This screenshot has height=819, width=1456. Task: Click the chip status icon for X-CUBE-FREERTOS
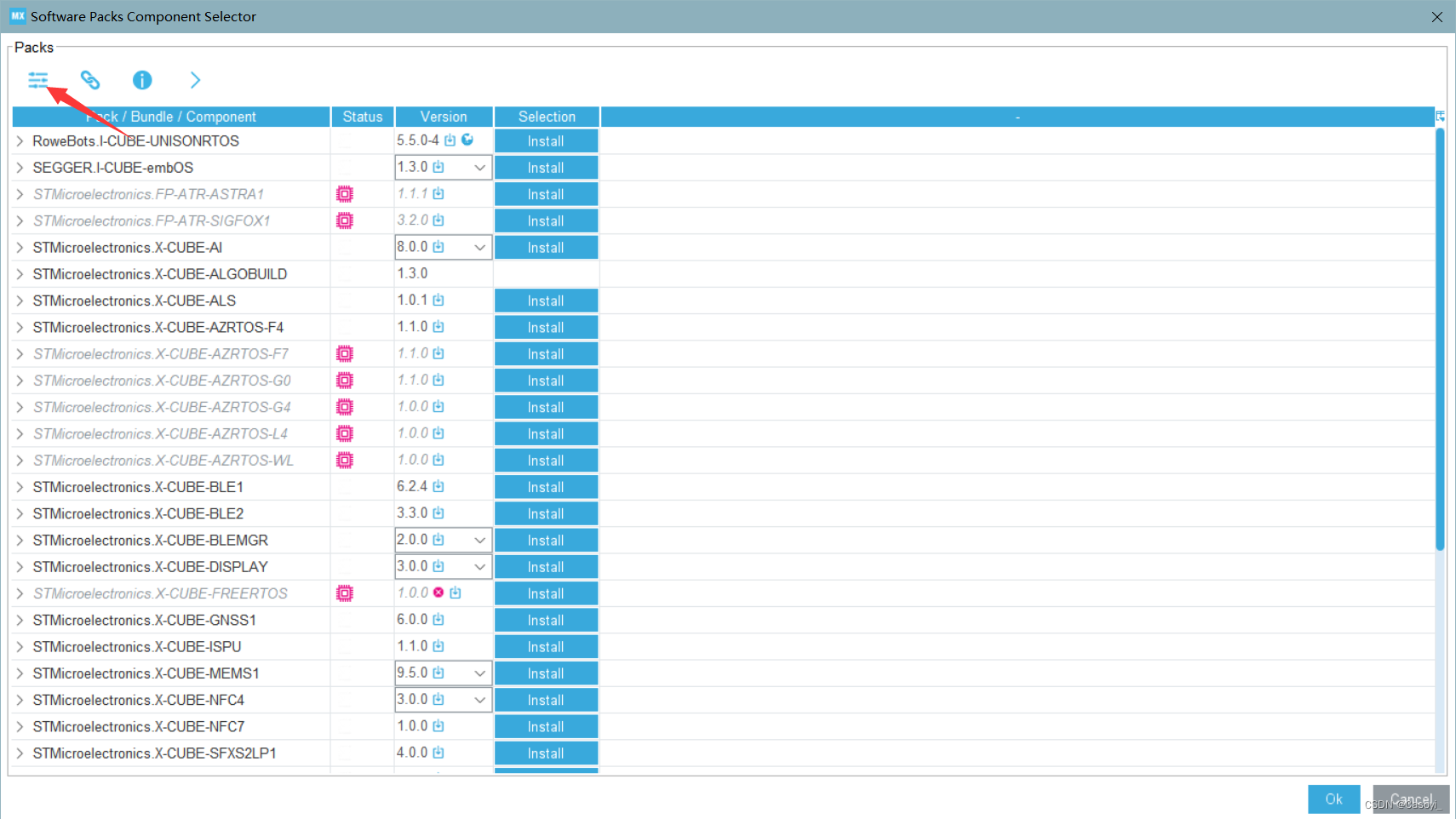pyautogui.click(x=345, y=593)
